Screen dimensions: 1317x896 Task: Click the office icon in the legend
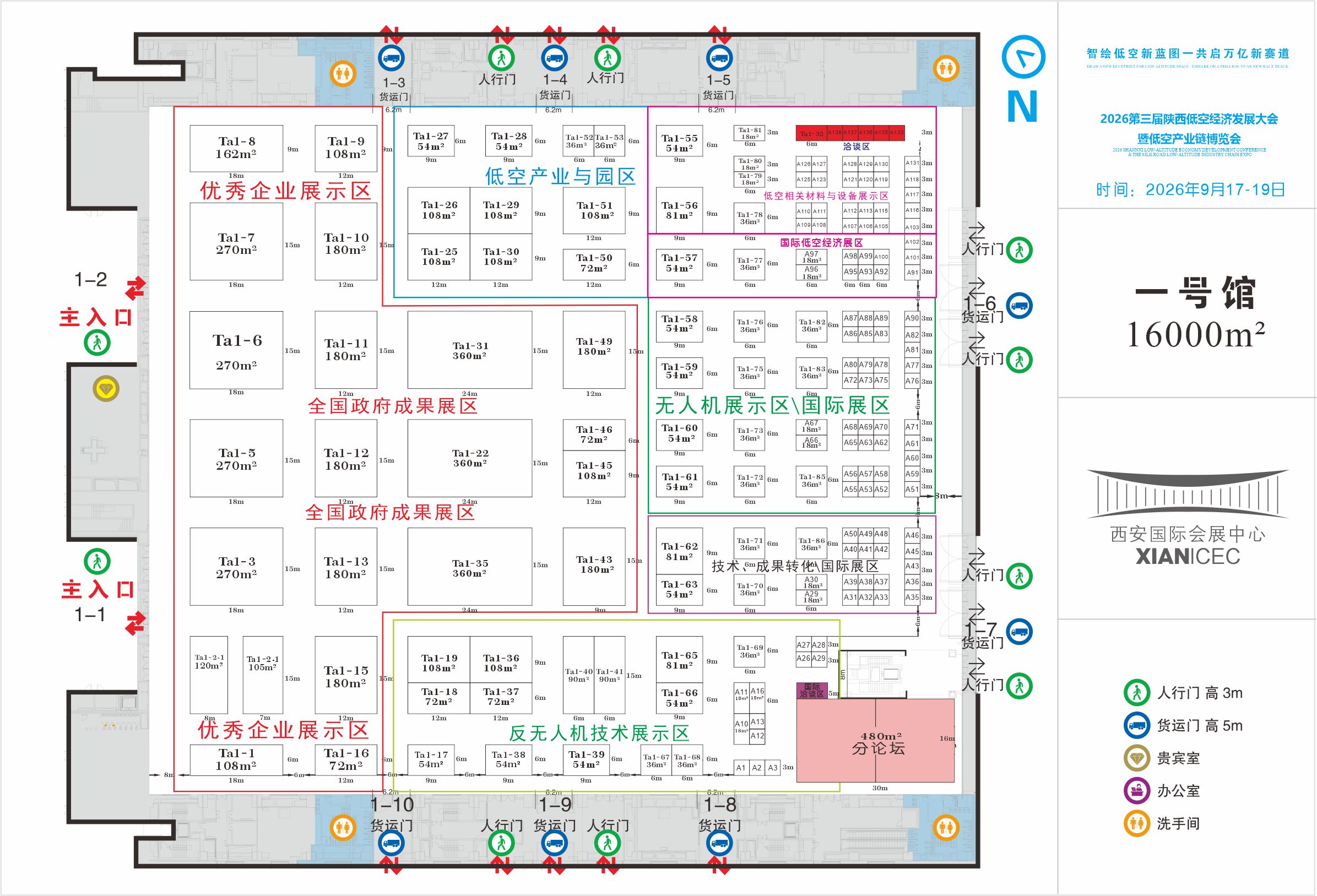click(1136, 791)
